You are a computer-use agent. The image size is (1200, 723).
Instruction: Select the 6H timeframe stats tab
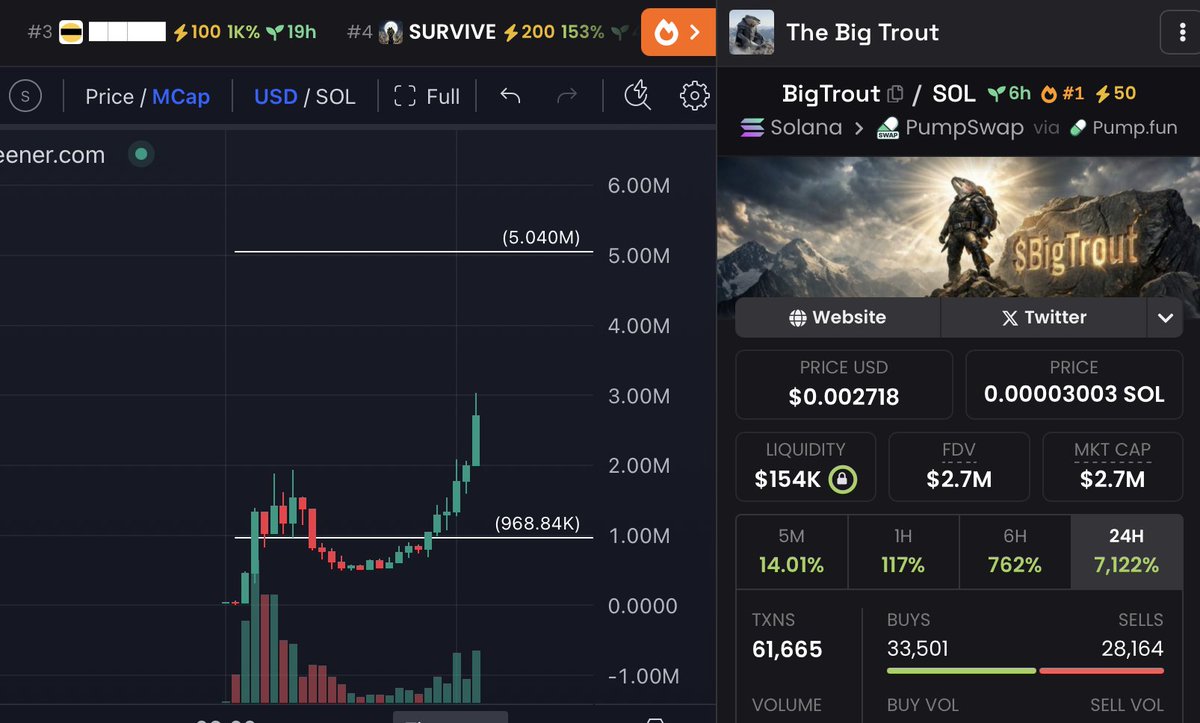pyautogui.click(x=1015, y=552)
